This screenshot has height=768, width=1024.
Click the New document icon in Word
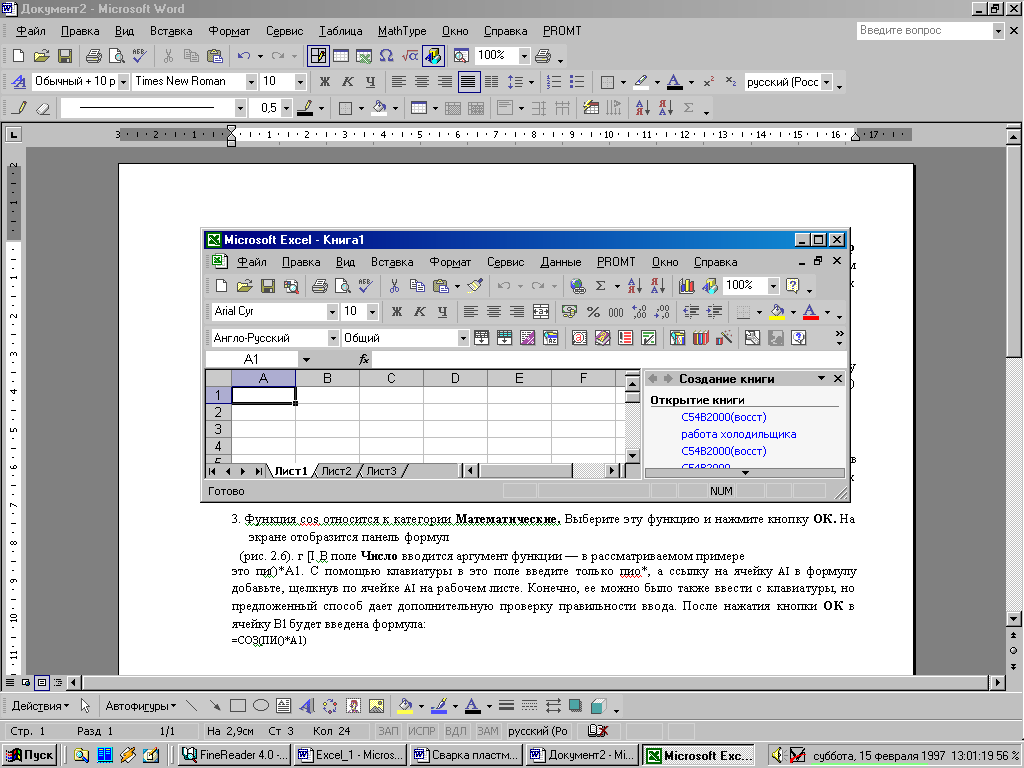18,56
